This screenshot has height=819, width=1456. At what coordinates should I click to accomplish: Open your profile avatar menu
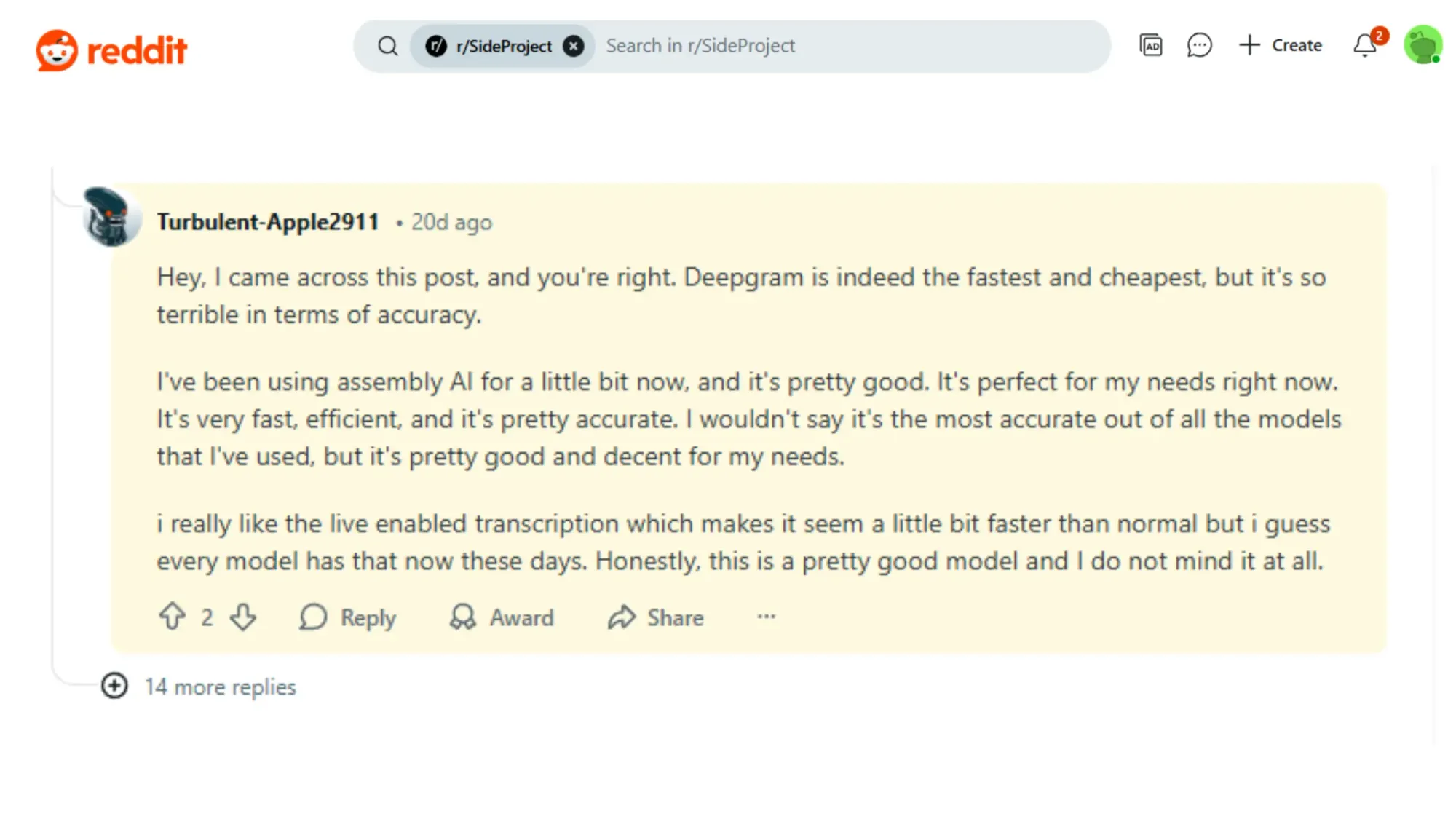[x=1422, y=45]
